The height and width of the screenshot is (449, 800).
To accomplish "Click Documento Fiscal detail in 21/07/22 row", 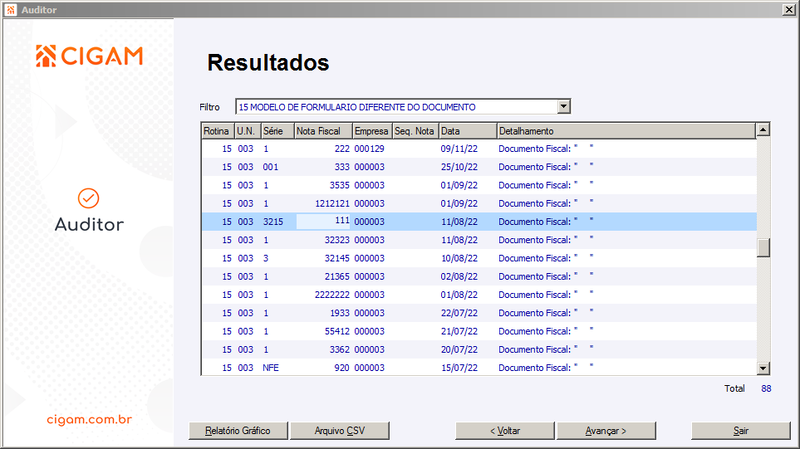I will pyautogui.click(x=546, y=332).
